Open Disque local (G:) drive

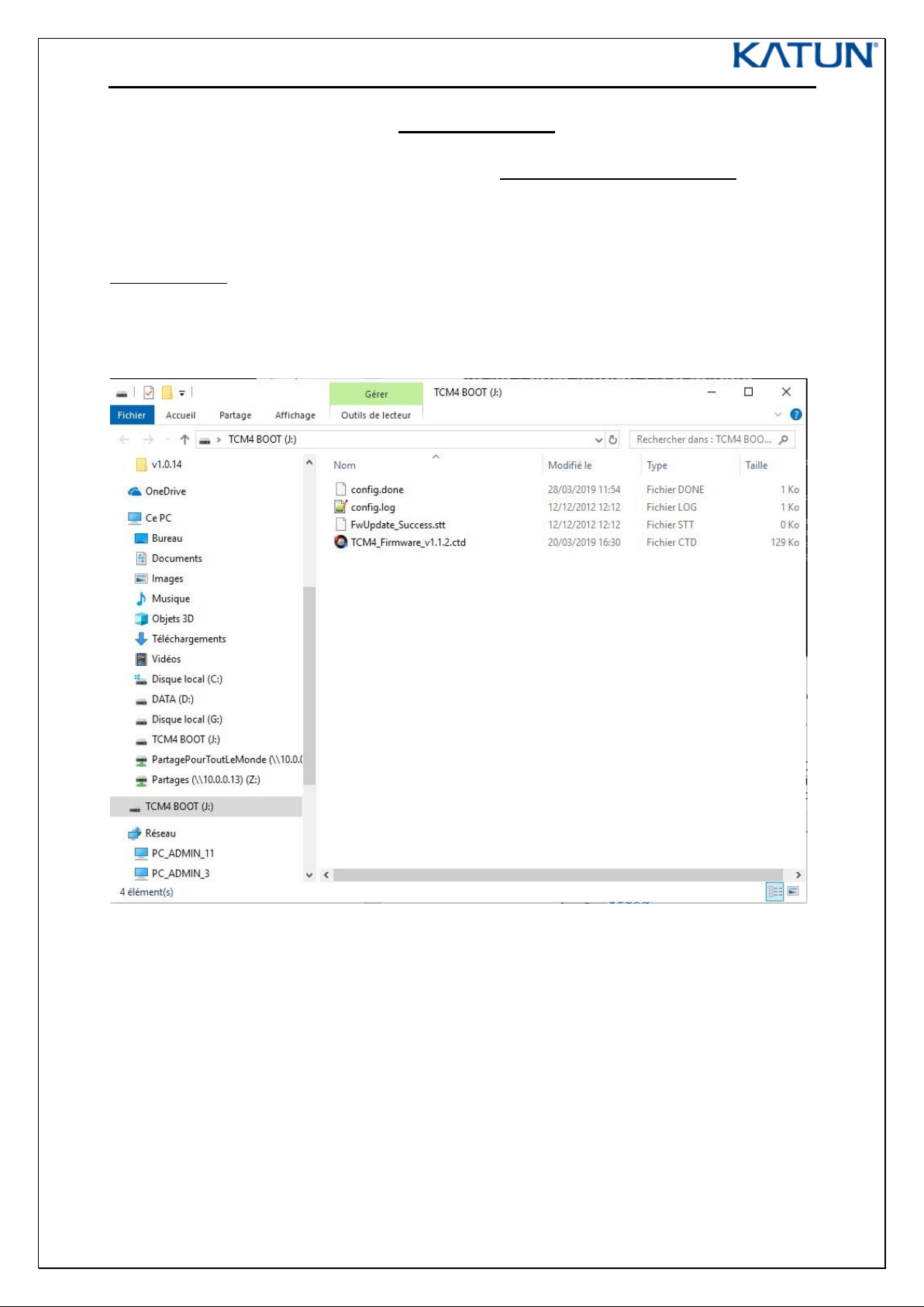[187, 719]
